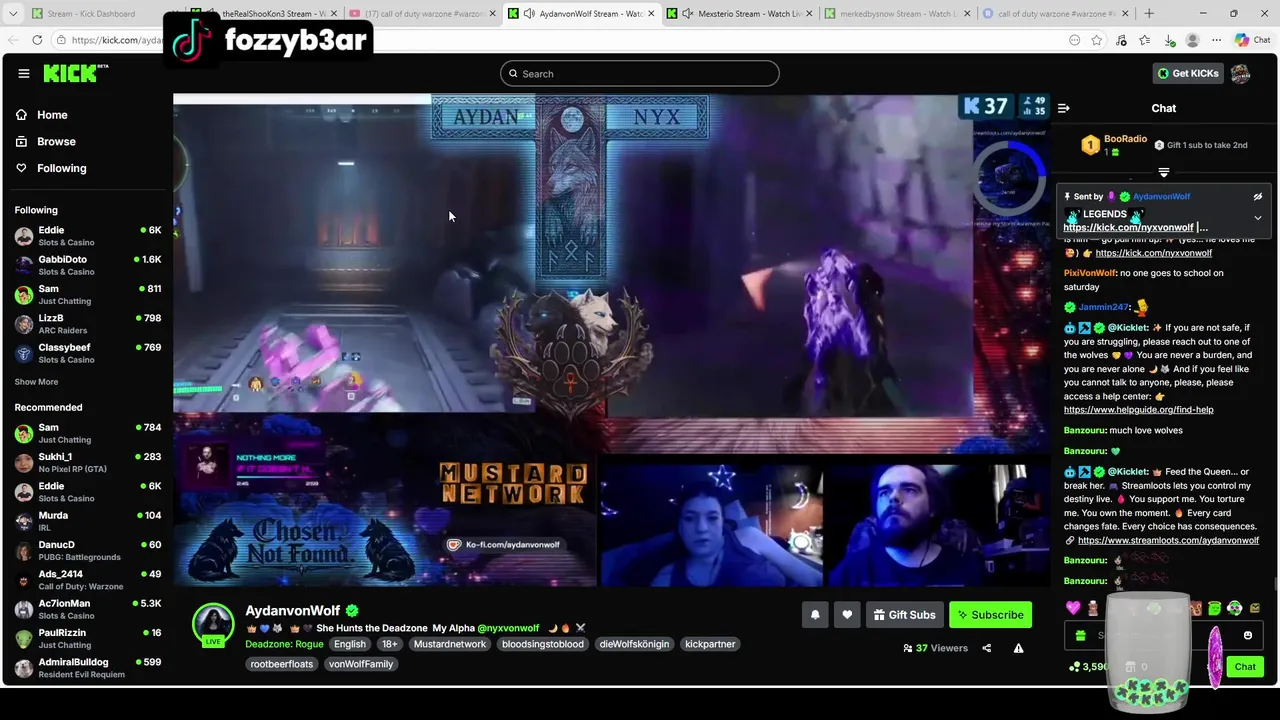Screen dimensions: 1280x720
Task: Open LizzB's ARC Raiders channel
Action: click(88, 324)
